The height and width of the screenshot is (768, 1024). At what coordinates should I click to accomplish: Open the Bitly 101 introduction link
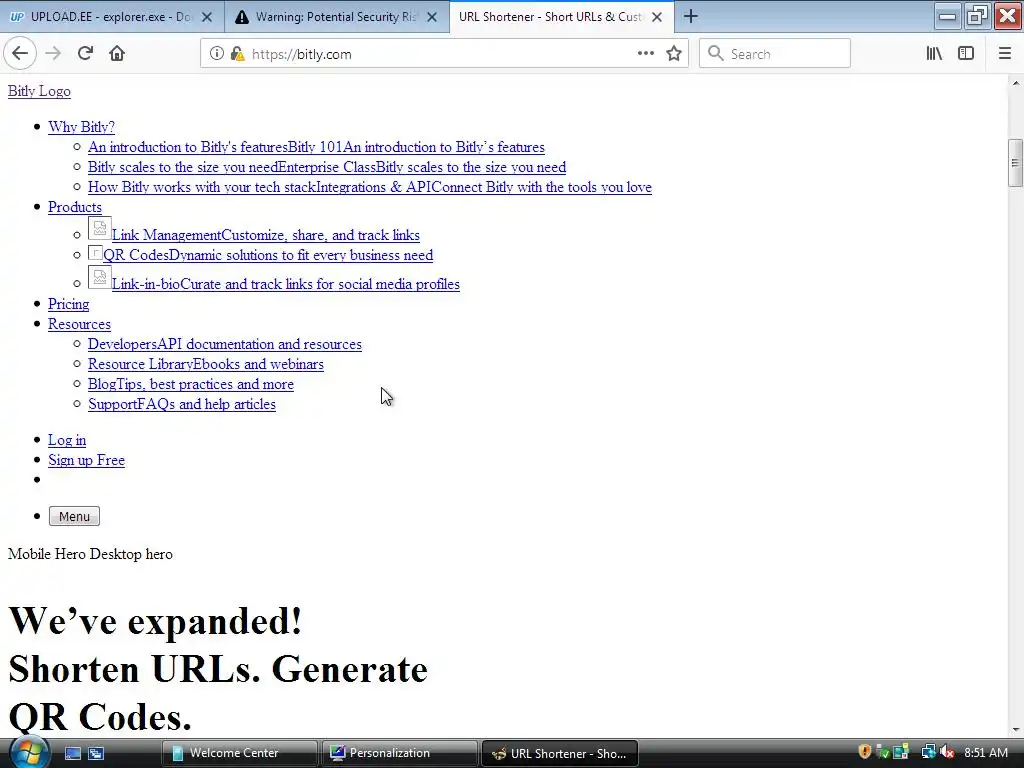(316, 147)
